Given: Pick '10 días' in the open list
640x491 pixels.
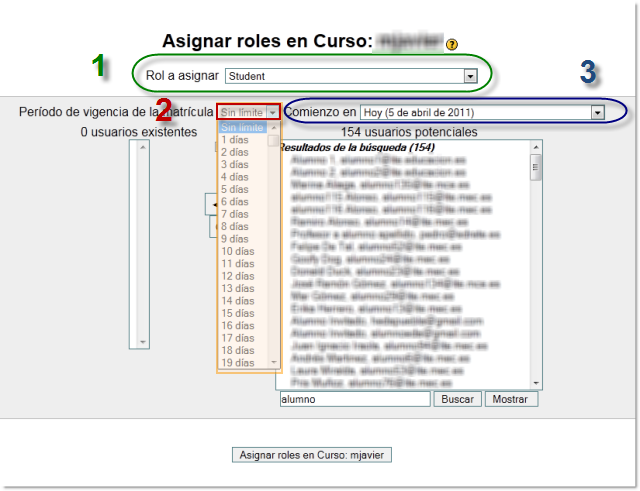Looking at the screenshot, I should pos(238,251).
